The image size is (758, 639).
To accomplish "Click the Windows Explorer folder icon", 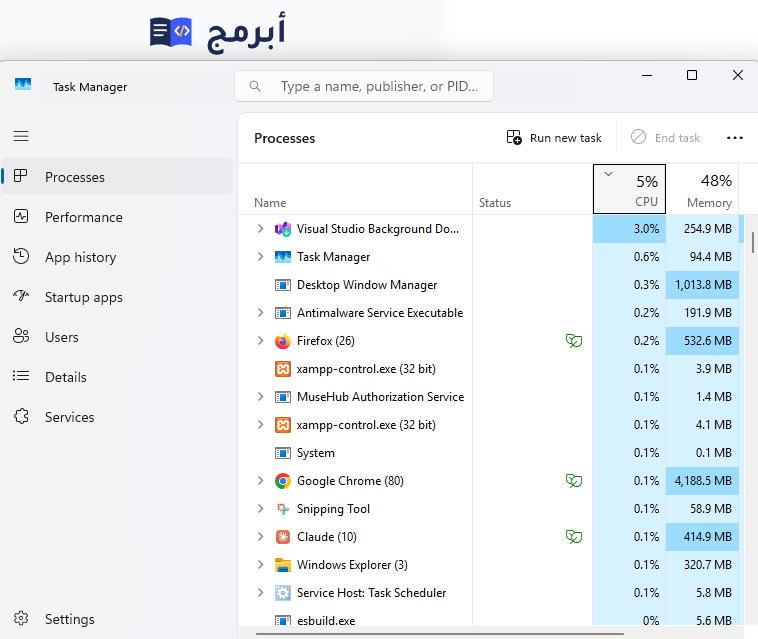I will (x=283, y=565).
